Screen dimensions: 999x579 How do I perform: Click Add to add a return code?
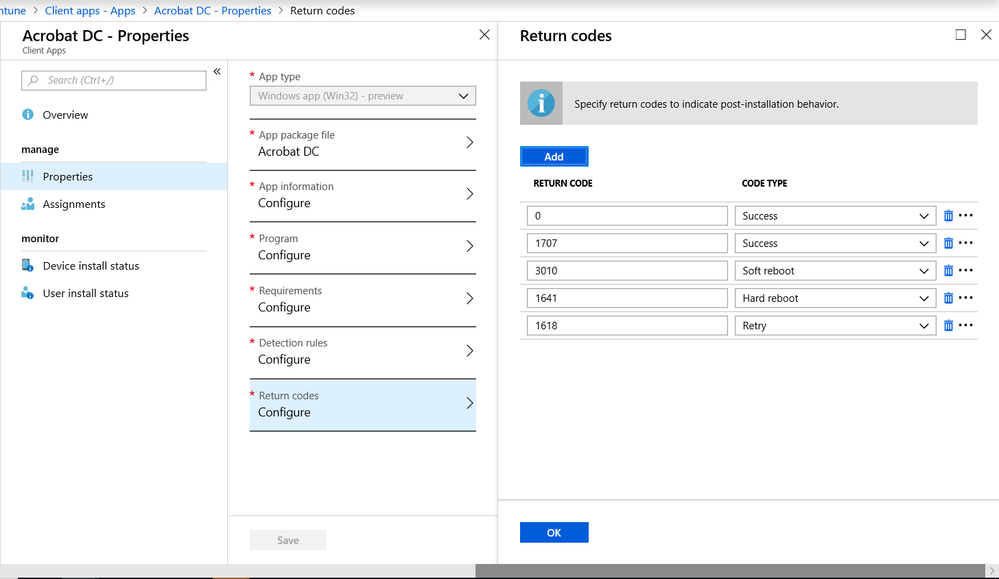click(x=554, y=157)
